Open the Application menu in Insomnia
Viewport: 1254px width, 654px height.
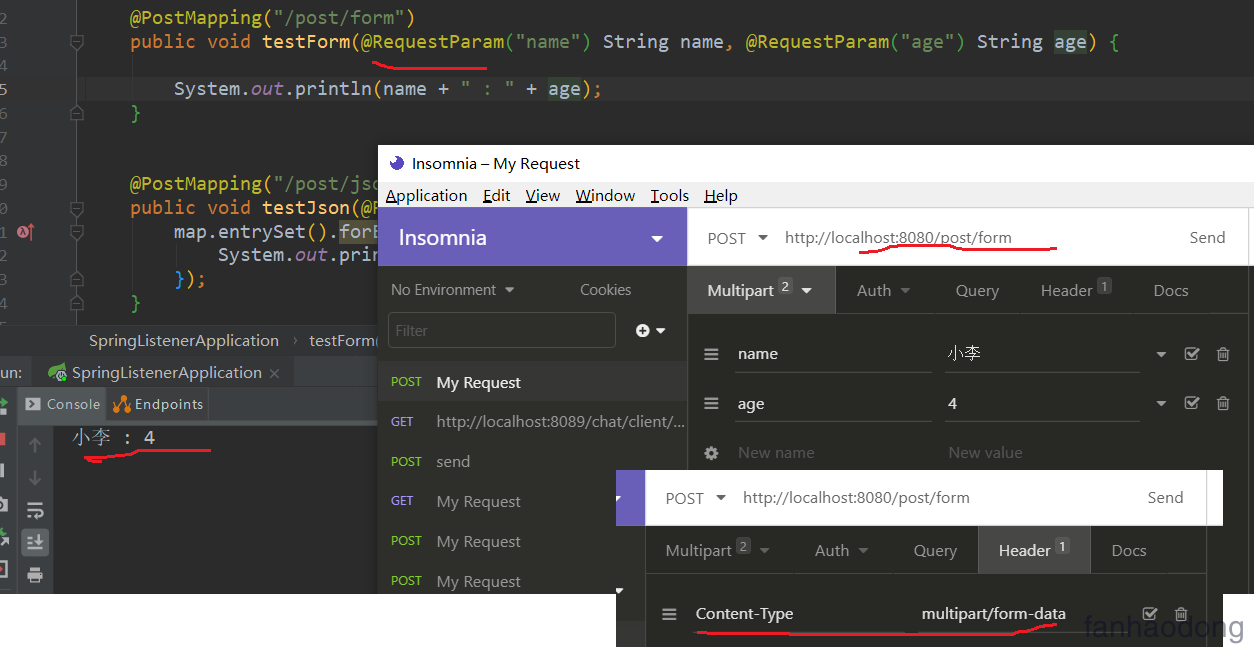426,195
